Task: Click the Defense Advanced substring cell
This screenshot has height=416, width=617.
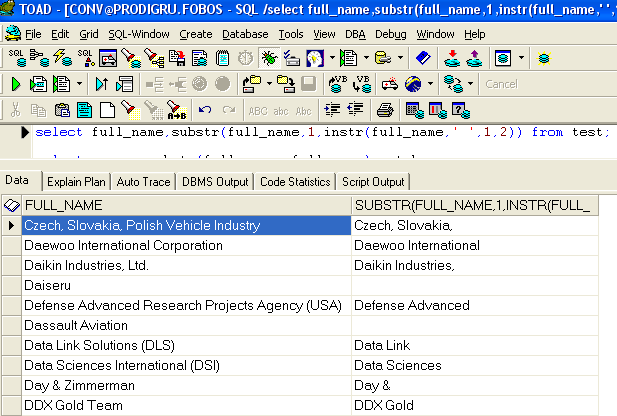Action: [x=475, y=306]
